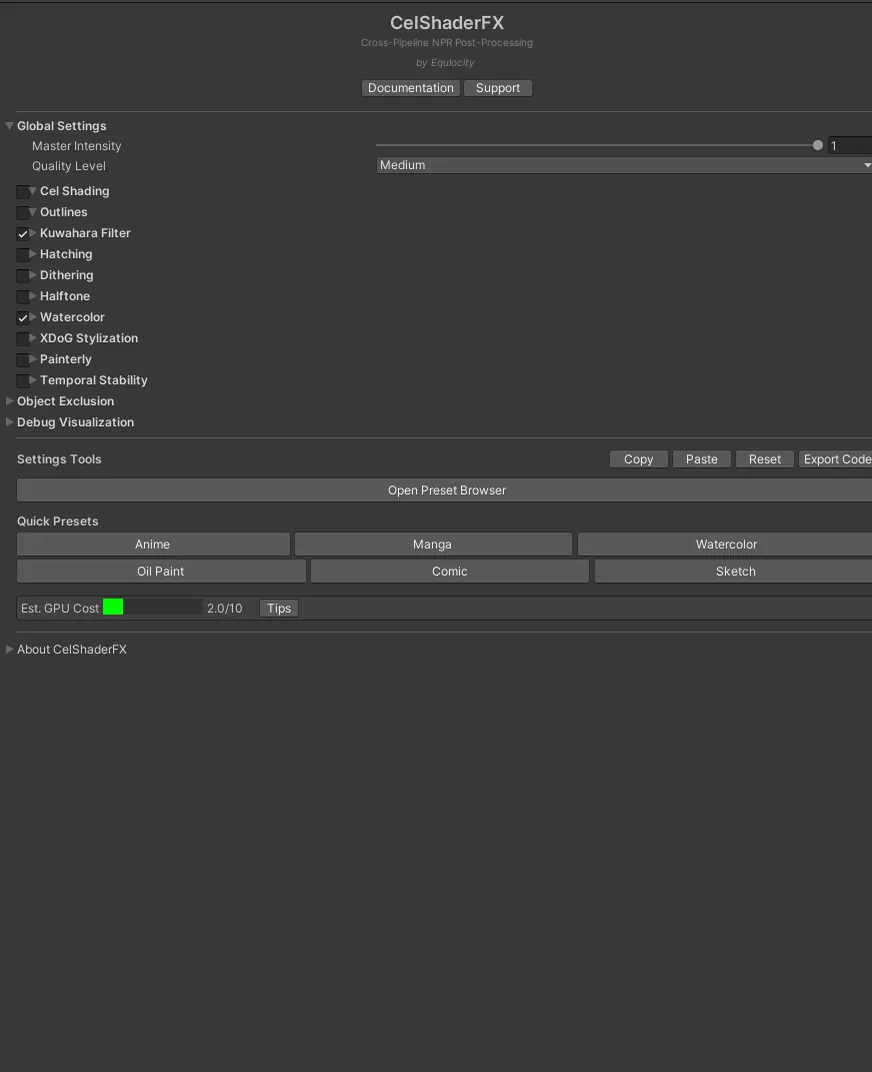Apply the Comic quick preset
The width and height of the screenshot is (872, 1072).
click(449, 571)
